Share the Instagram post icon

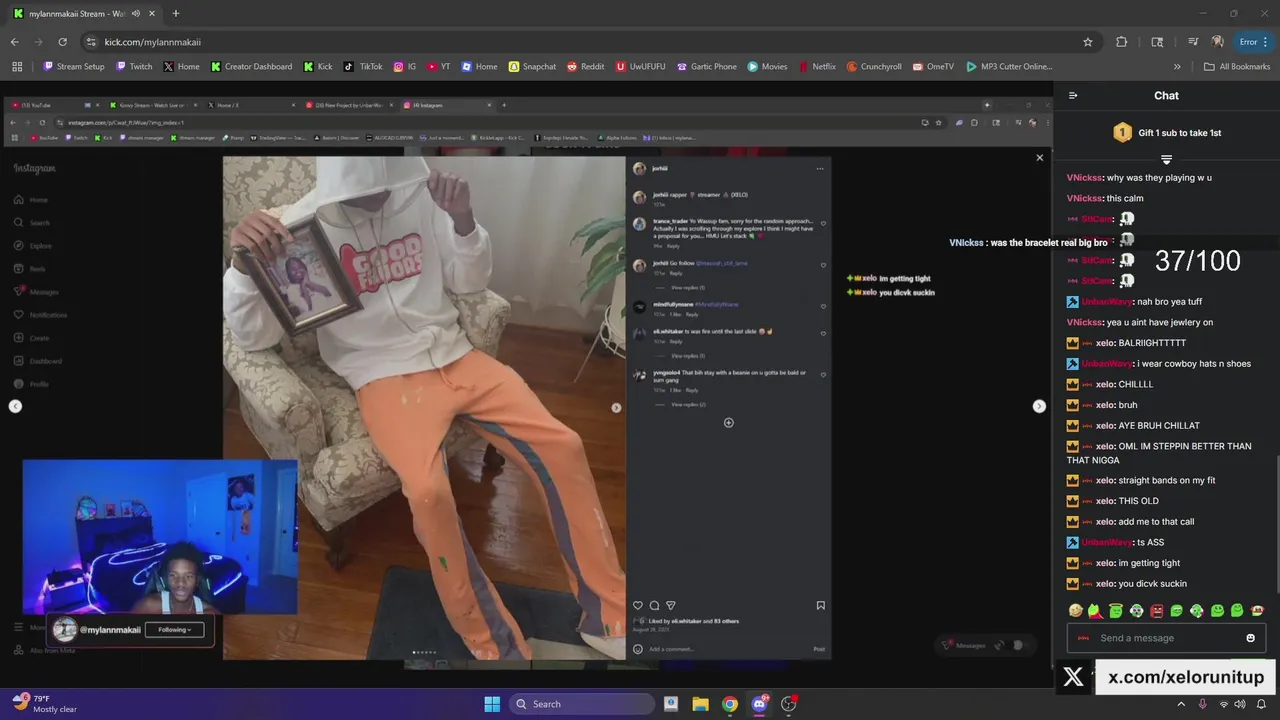tap(670, 605)
